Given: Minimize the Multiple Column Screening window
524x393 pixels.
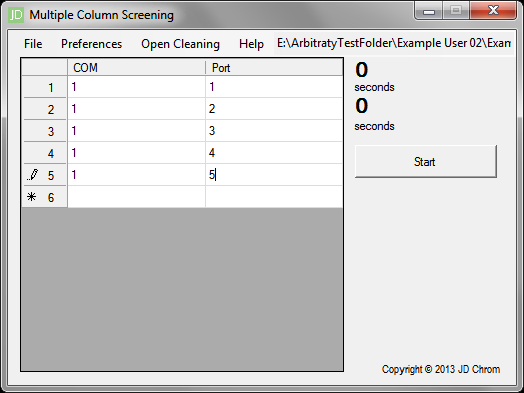Looking at the screenshot, I should [x=429, y=11].
